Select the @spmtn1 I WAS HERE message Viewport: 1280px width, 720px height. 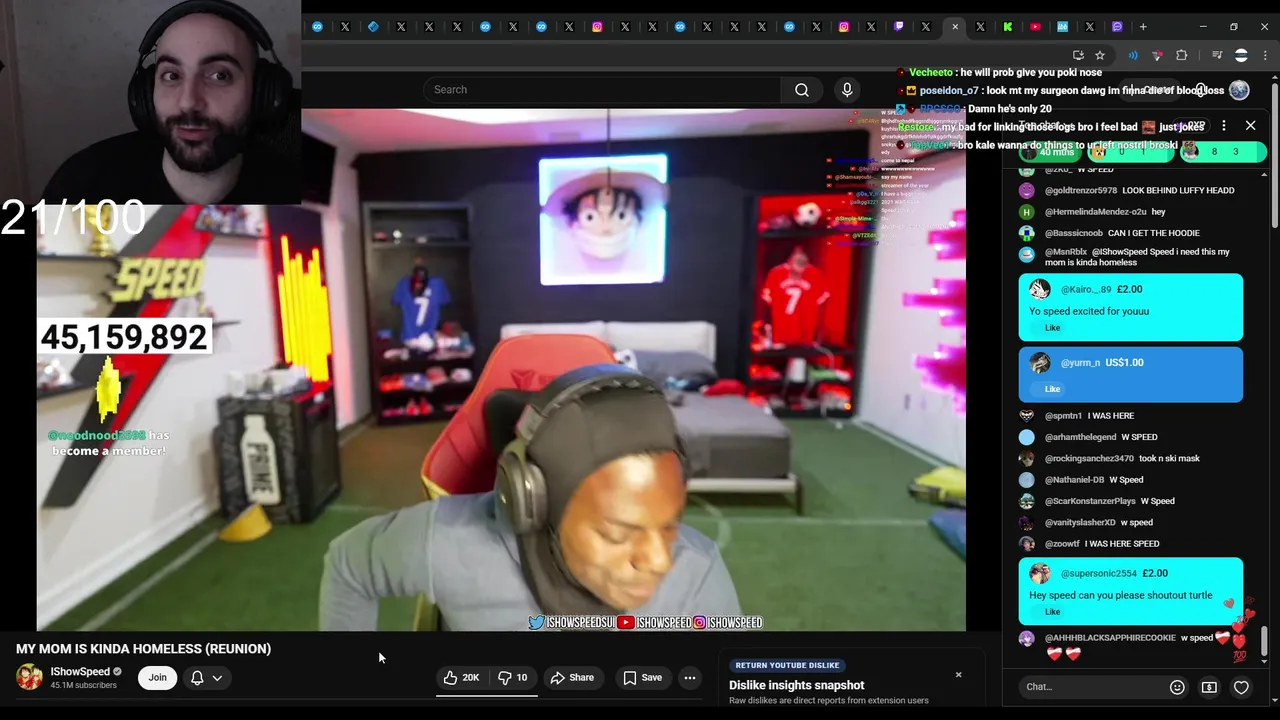1089,416
